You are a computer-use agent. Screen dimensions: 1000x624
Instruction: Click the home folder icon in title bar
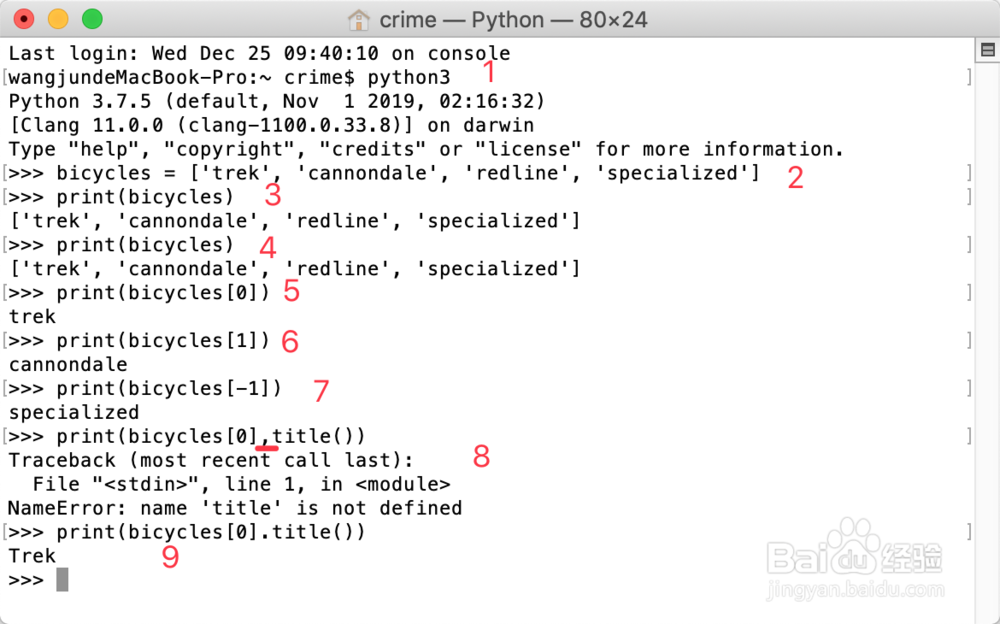[x=358, y=19]
